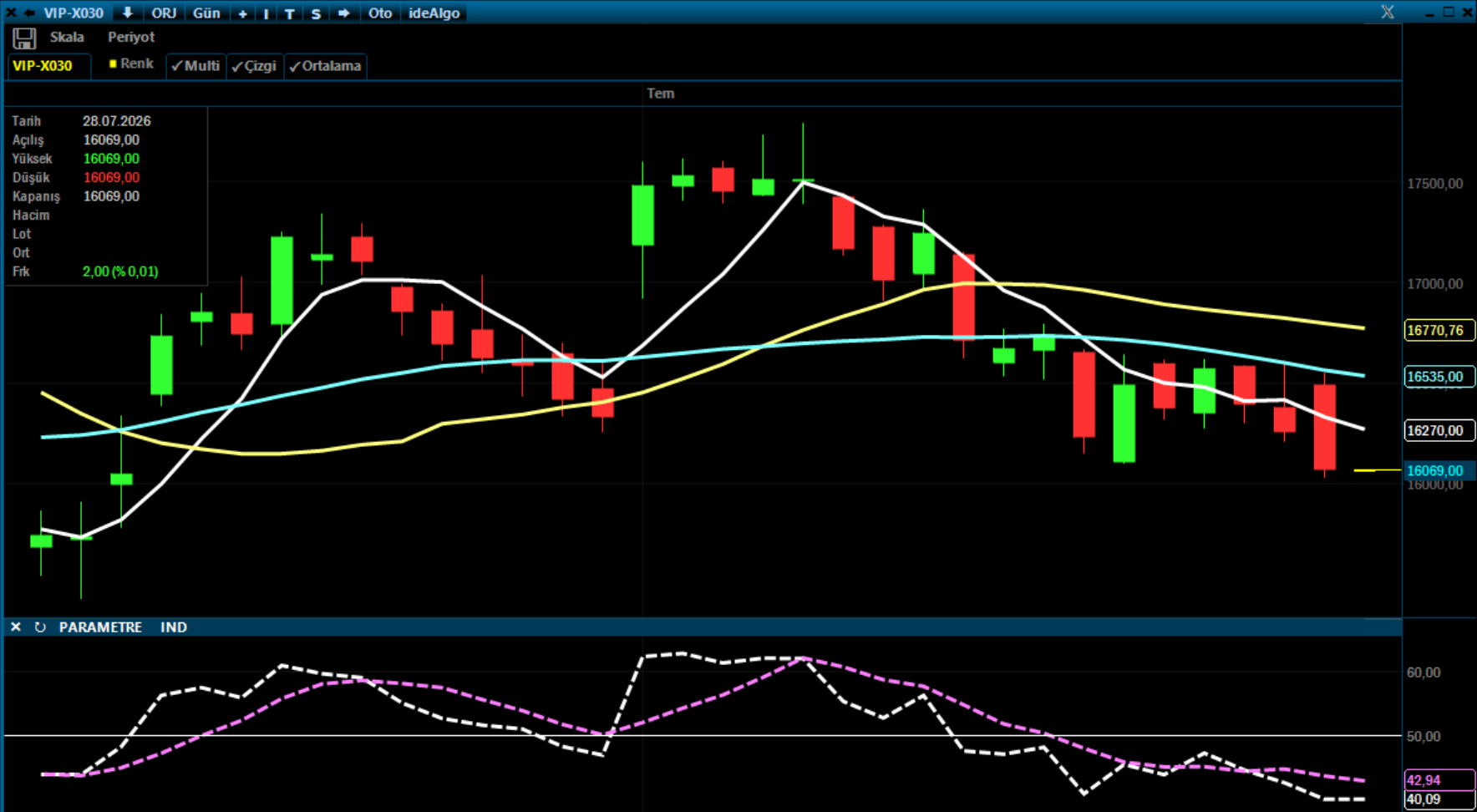Open the IND tab of the indicator
The image size is (1477, 812).
[x=174, y=627]
